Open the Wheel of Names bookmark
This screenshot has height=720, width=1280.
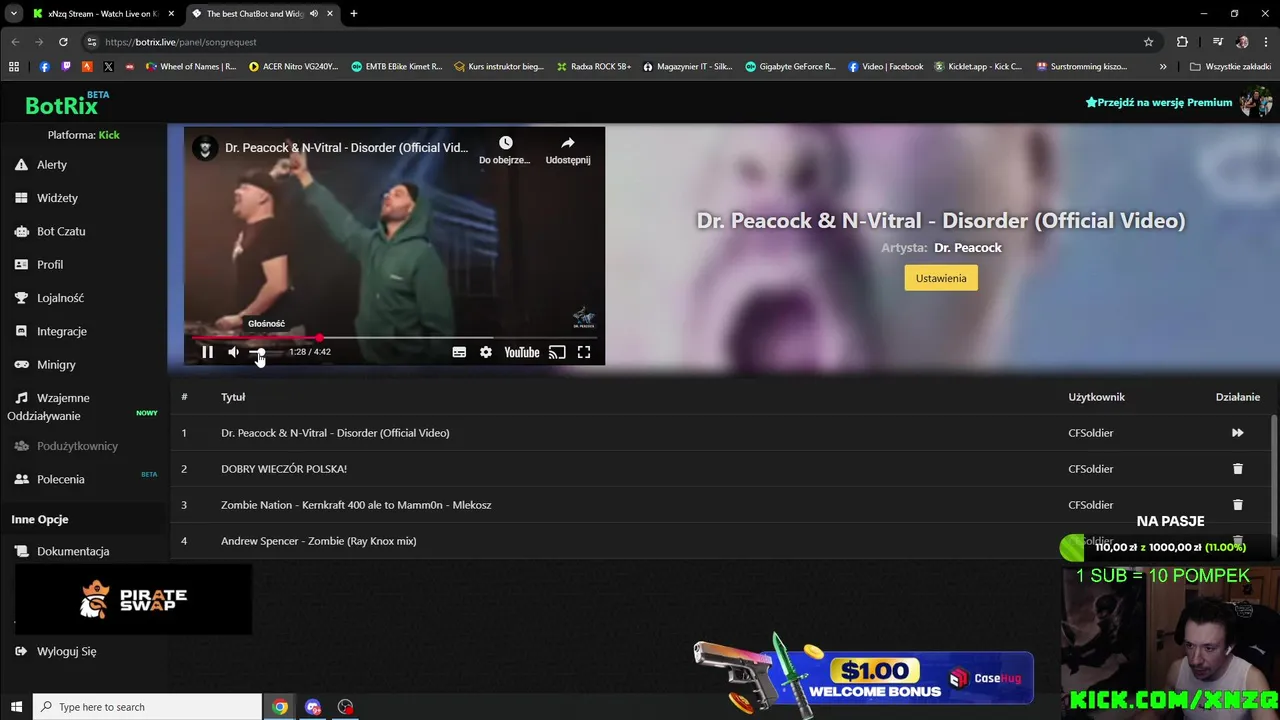pyautogui.click(x=191, y=67)
